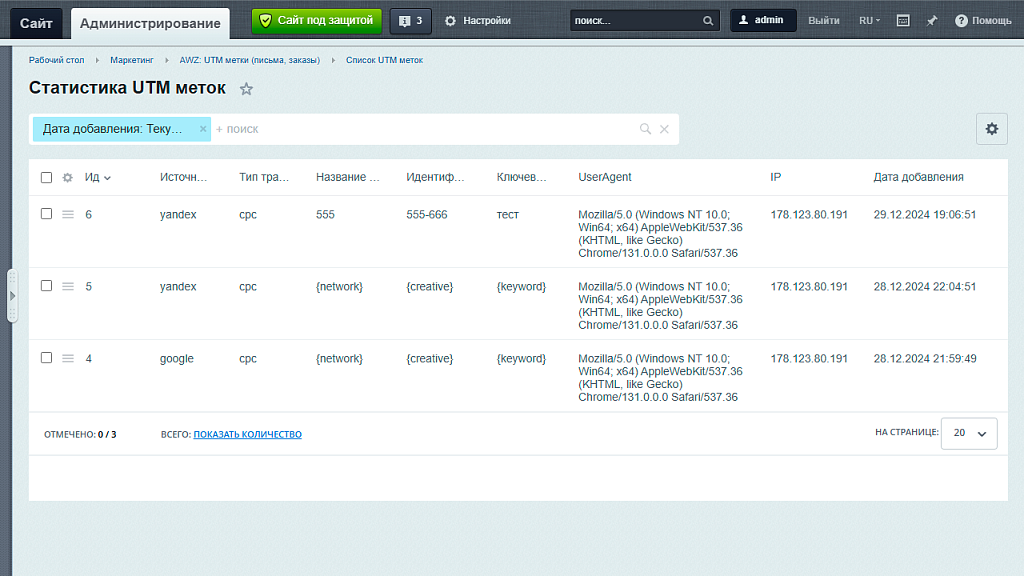Tick the checkbox for row 5

coord(46,286)
